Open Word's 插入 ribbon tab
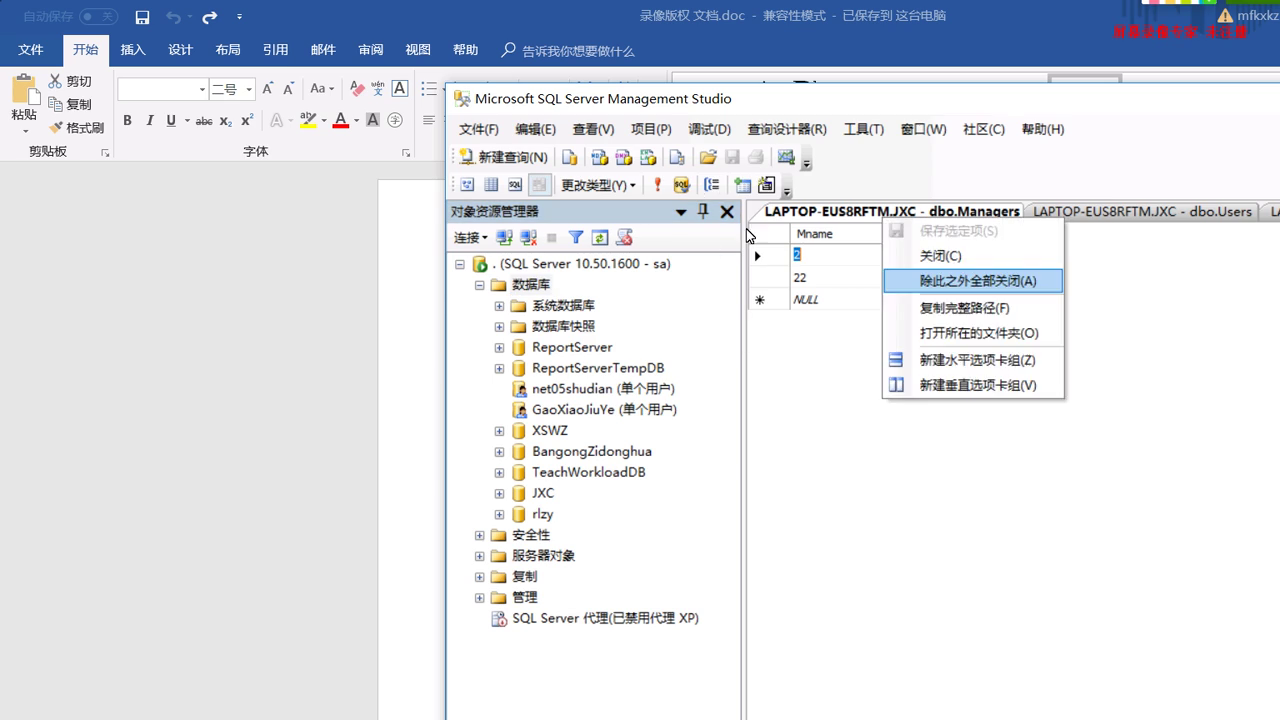The width and height of the screenshot is (1280, 720). 133,50
